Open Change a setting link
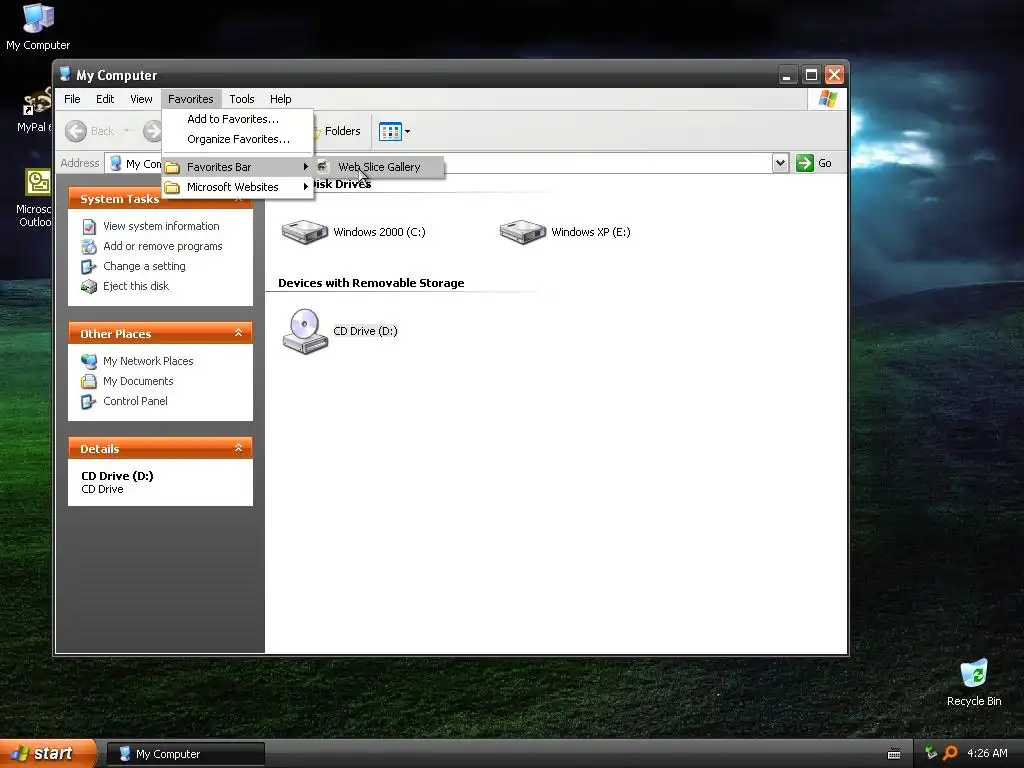The height and width of the screenshot is (768, 1024). point(144,266)
